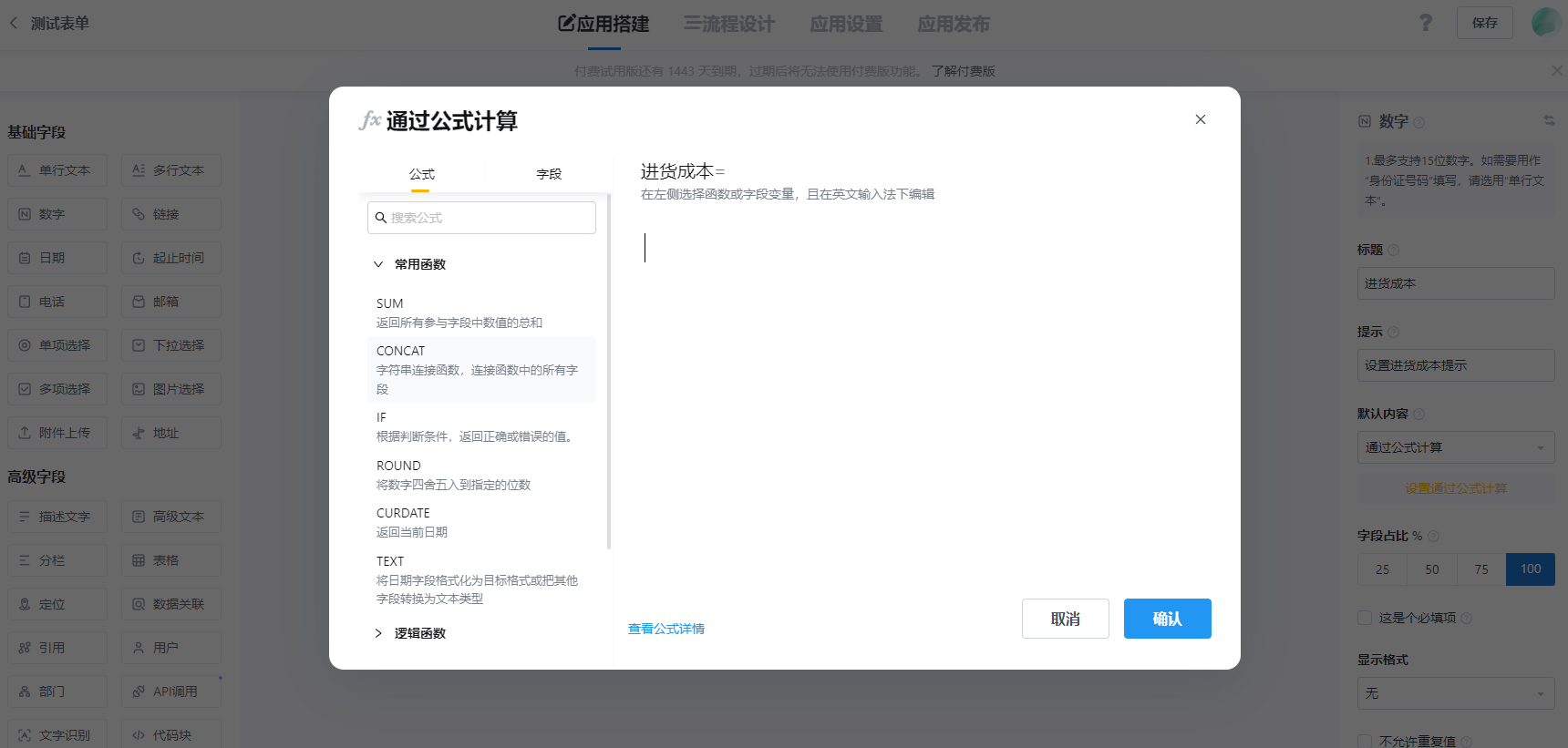Add a 用户 field
Screen dimensions: 1568x748
(171, 648)
